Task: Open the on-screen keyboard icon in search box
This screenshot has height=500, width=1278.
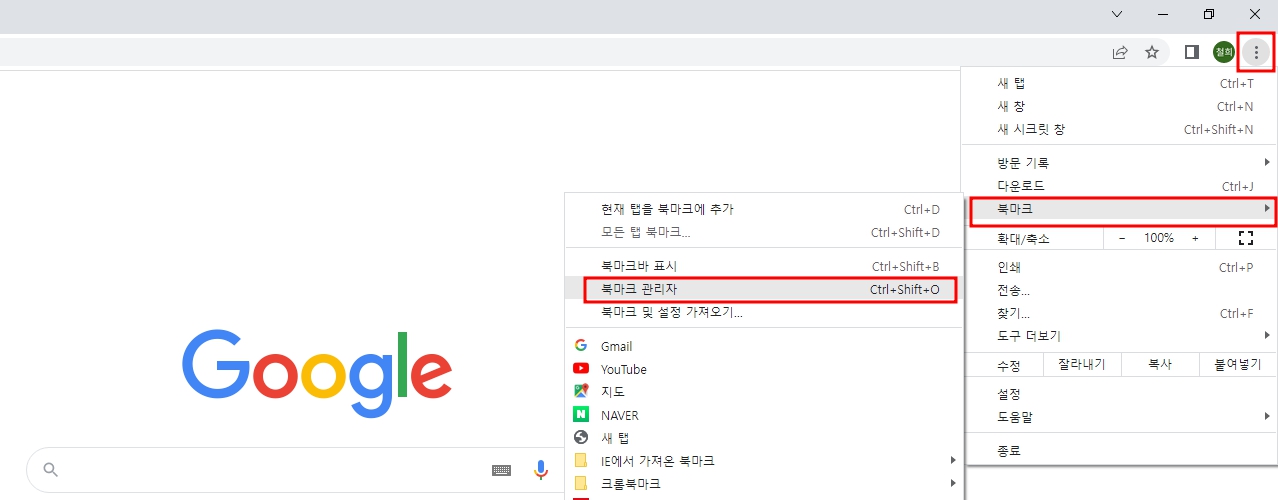Action: (x=502, y=470)
